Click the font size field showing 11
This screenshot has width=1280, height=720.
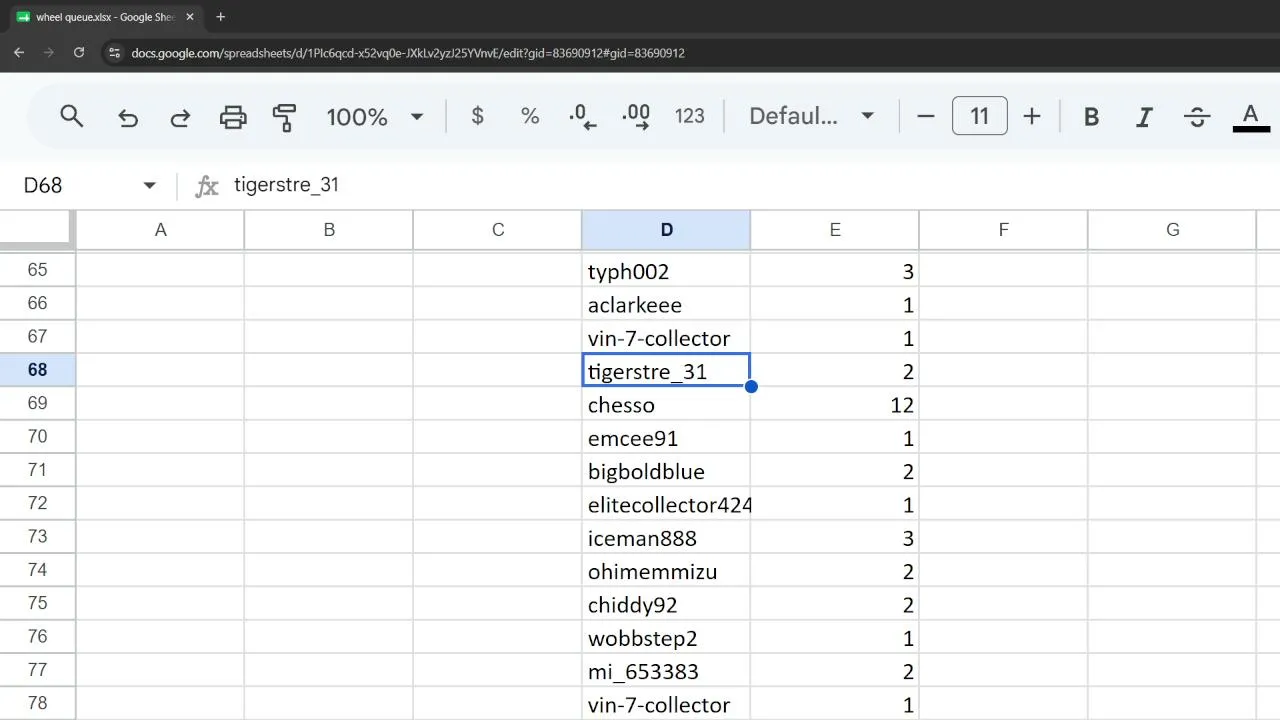point(979,116)
